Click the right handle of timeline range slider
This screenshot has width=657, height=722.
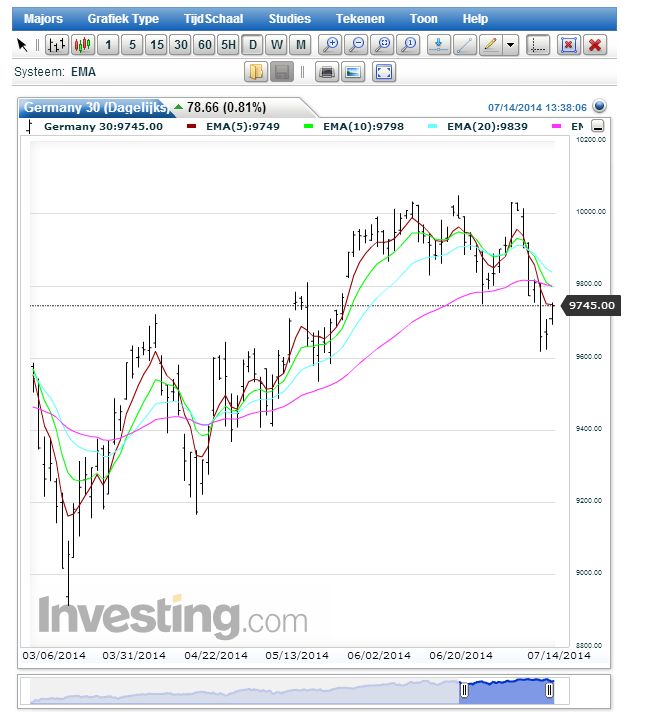point(549,690)
